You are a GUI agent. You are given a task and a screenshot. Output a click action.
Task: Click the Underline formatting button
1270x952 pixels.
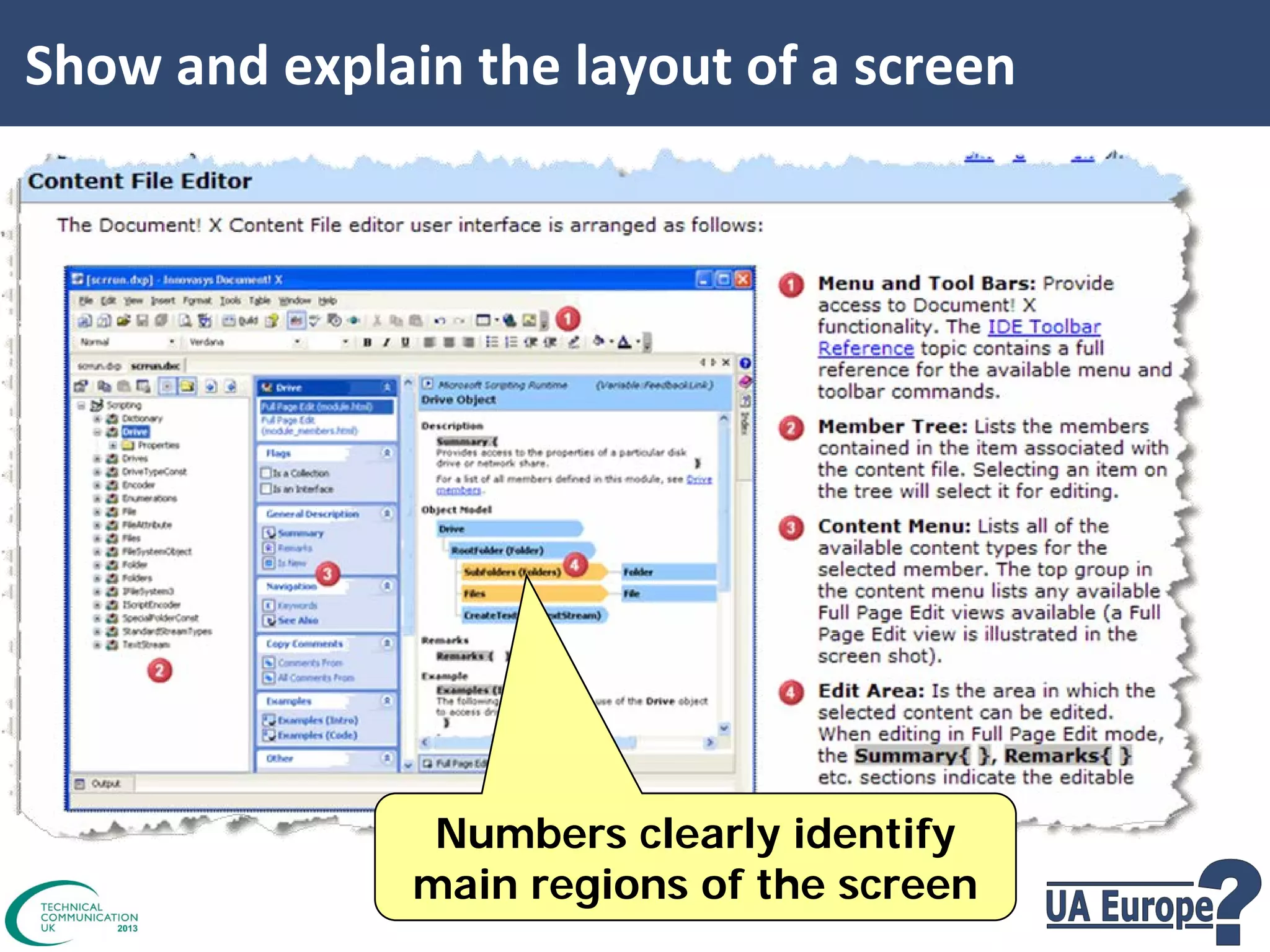coord(405,342)
